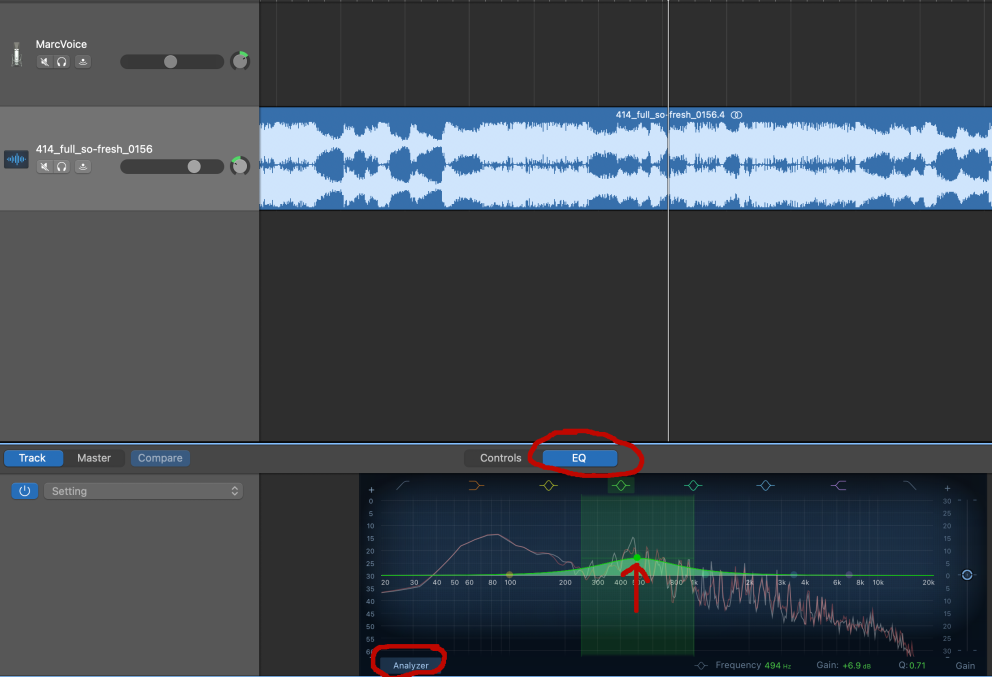Select the 414_full_so-fresh_0156 track name

pos(94,149)
